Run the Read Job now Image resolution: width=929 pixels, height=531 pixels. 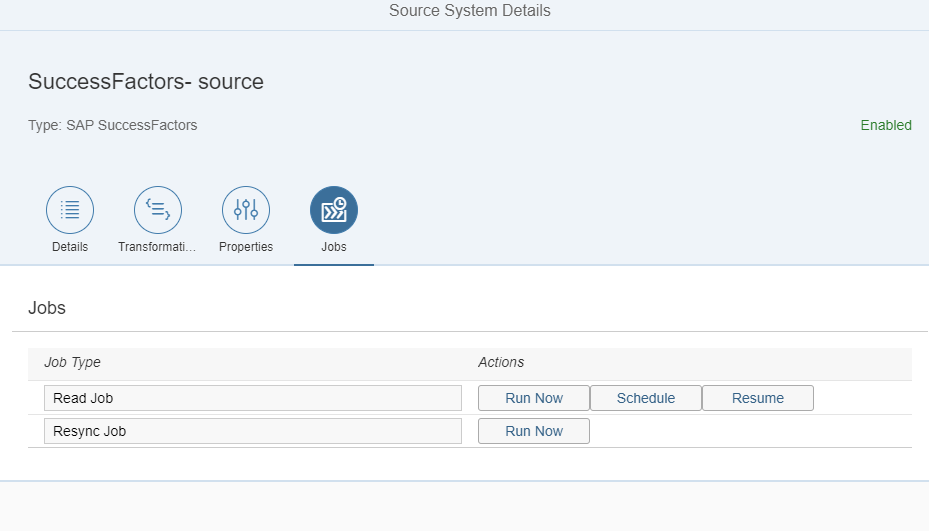[534, 398]
